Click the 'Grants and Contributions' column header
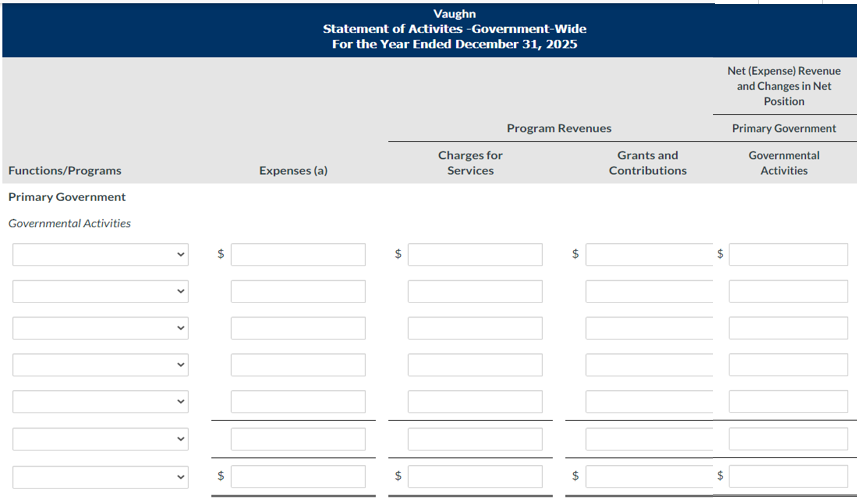This screenshot has height=498, width=857. point(648,163)
